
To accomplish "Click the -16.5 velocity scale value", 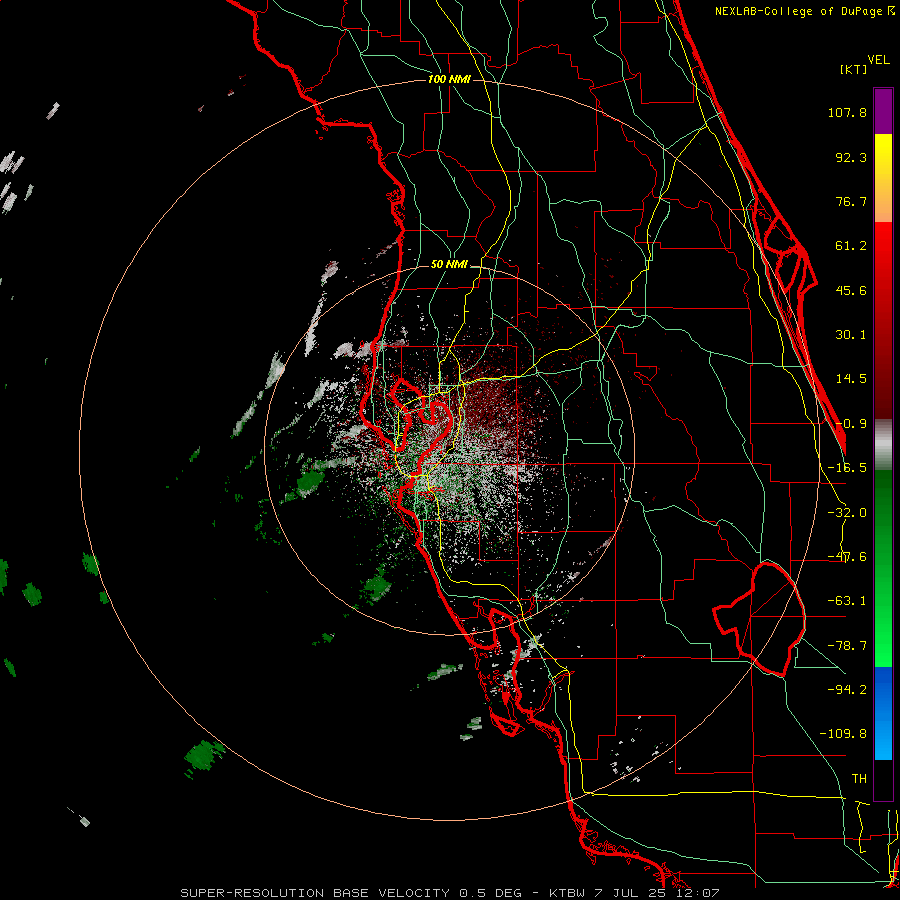I will 847,468.
